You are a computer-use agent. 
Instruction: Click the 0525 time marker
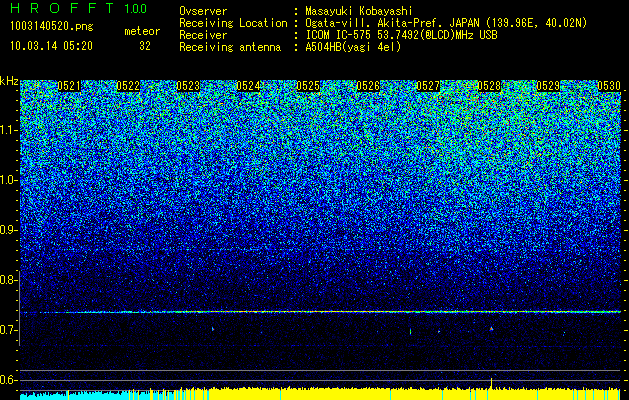pyautogui.click(x=308, y=86)
